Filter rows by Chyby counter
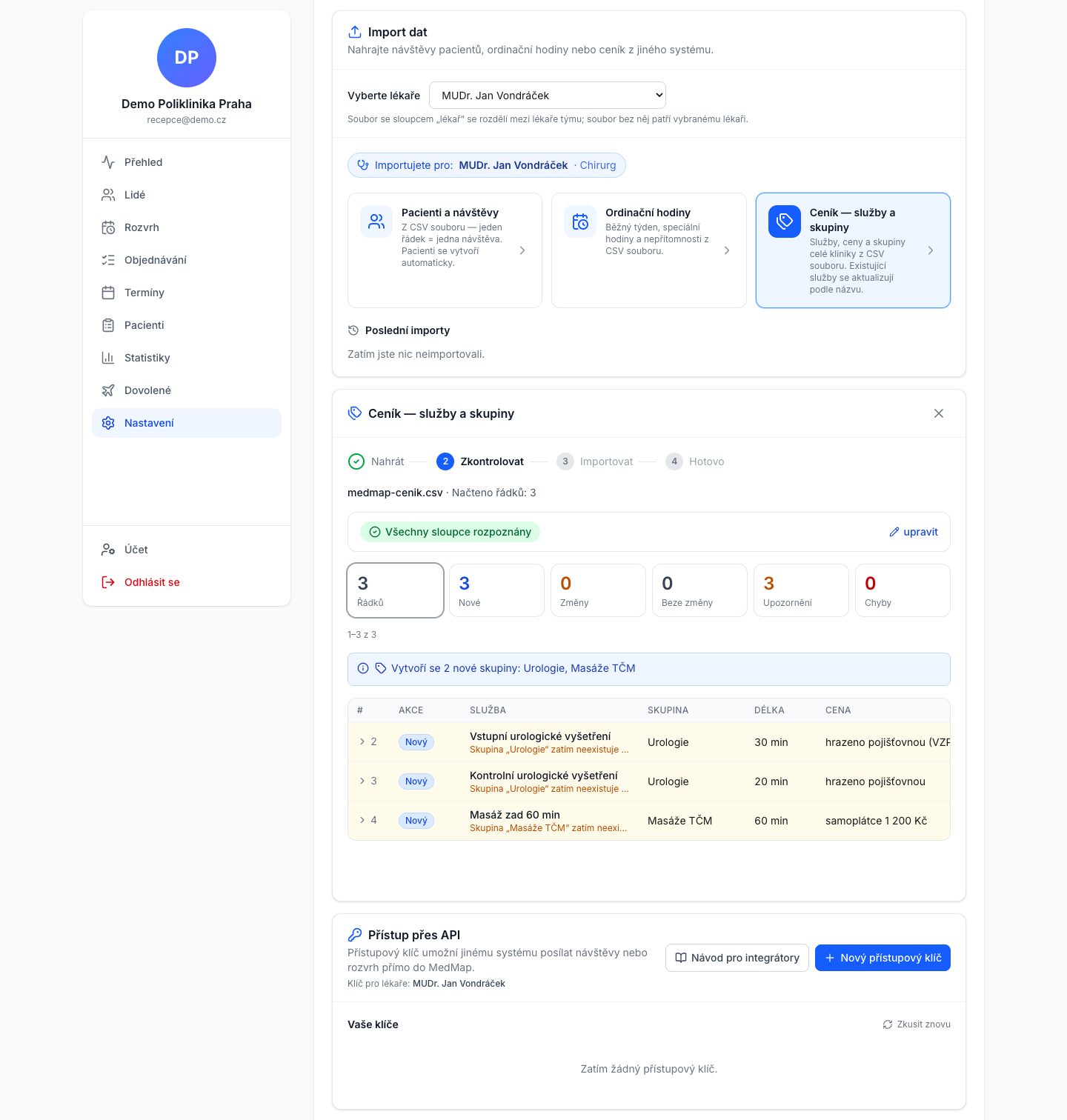Image resolution: width=1067 pixels, height=1120 pixels. pyautogui.click(x=903, y=590)
